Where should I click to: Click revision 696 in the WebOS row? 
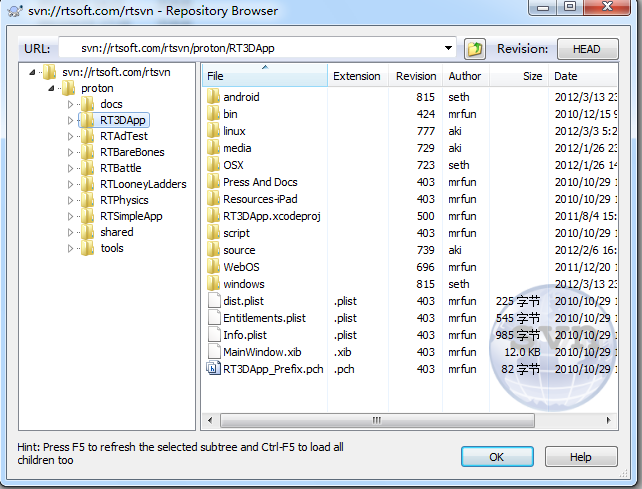425,267
